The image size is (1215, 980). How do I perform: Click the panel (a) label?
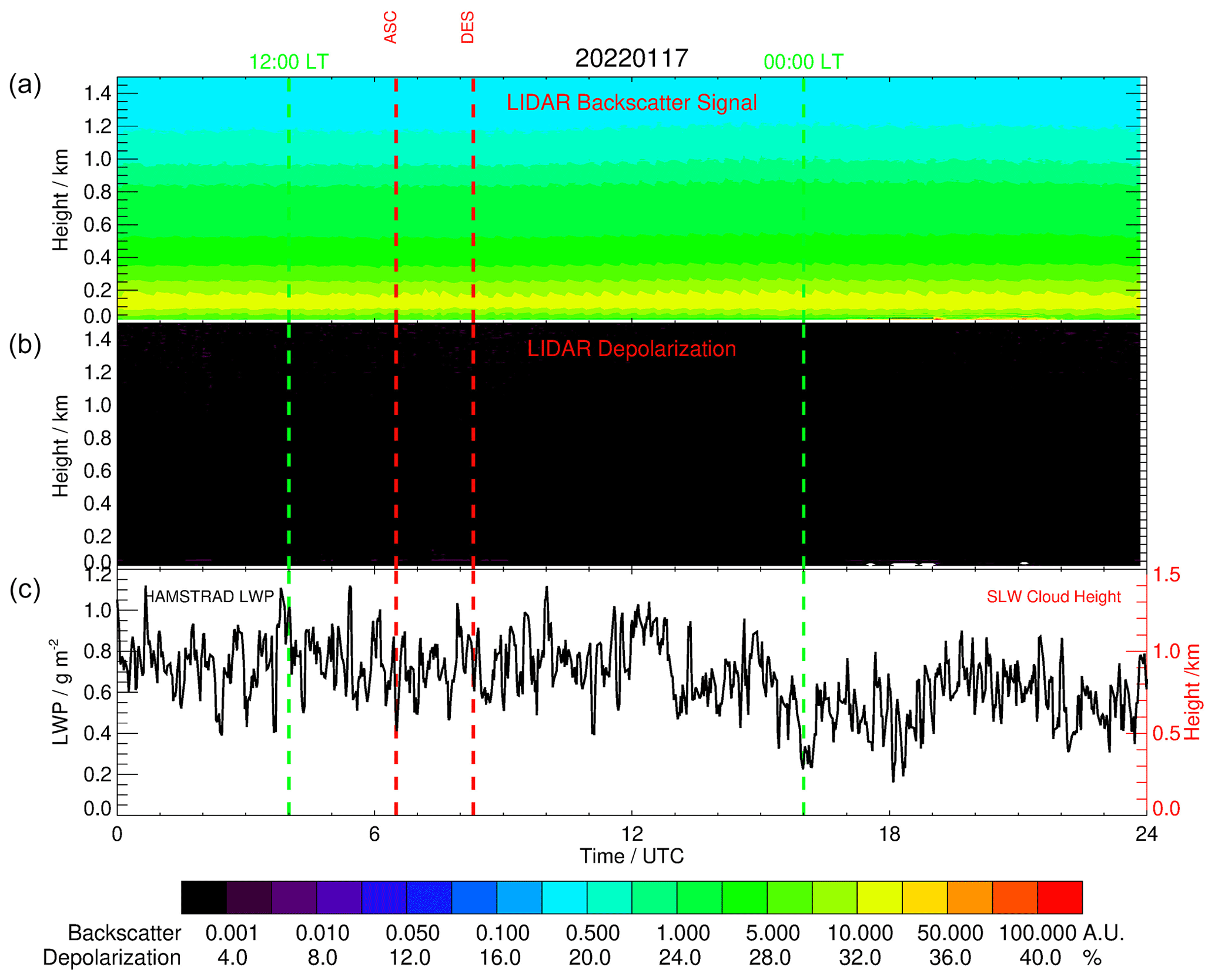[x=25, y=85]
